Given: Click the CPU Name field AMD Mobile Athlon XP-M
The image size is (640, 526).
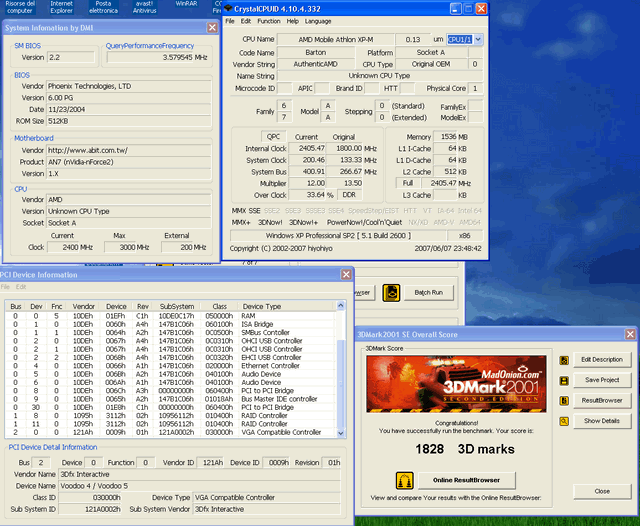Looking at the screenshot, I should (x=336, y=40).
